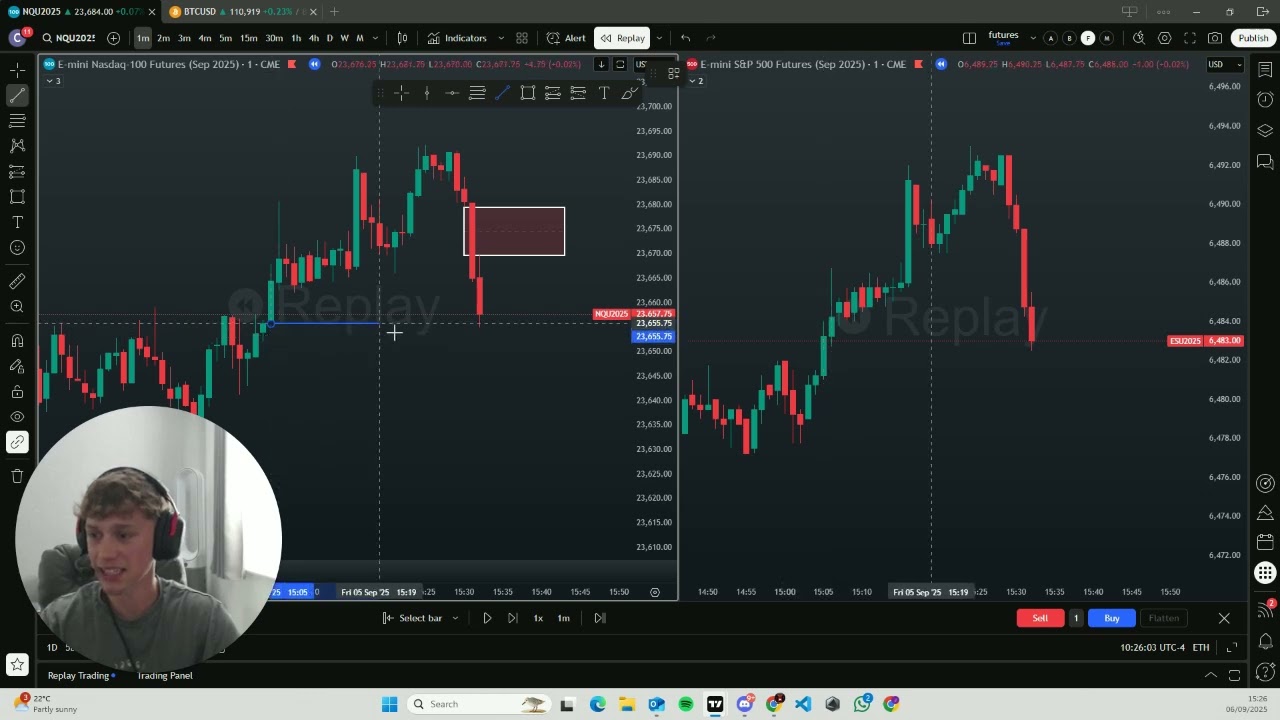Open chart settings hexagon icon

(x=1165, y=38)
